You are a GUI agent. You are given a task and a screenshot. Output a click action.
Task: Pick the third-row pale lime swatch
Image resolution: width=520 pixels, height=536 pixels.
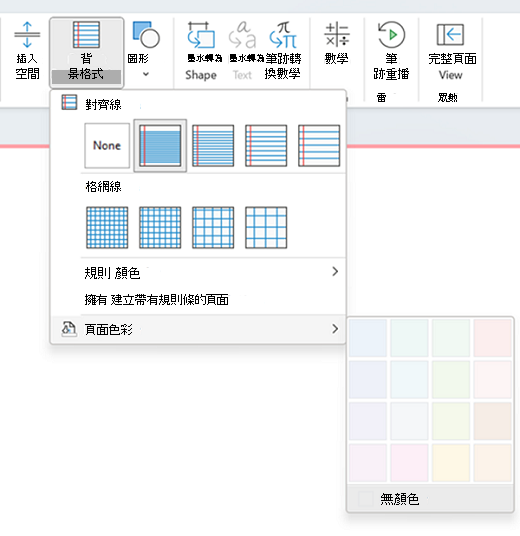451,421
